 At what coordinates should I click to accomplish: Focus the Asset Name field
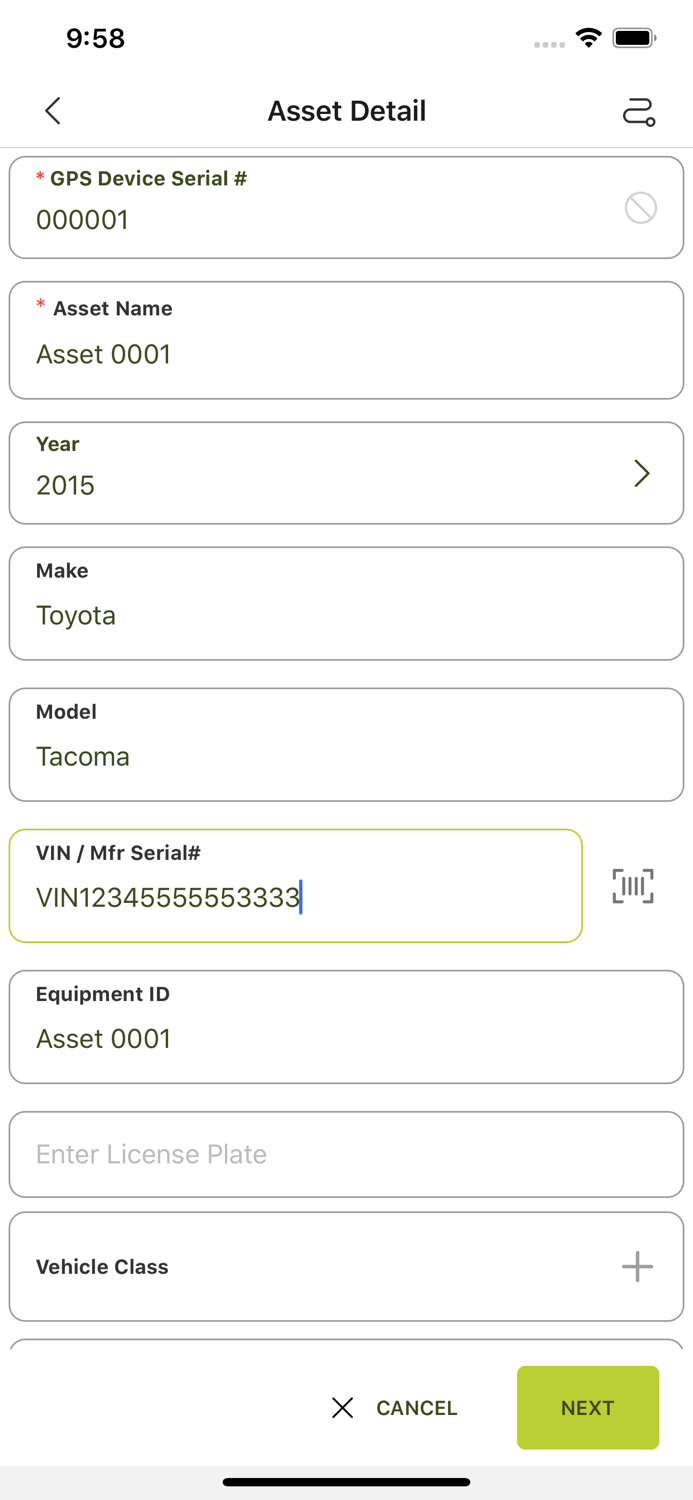tap(346, 354)
